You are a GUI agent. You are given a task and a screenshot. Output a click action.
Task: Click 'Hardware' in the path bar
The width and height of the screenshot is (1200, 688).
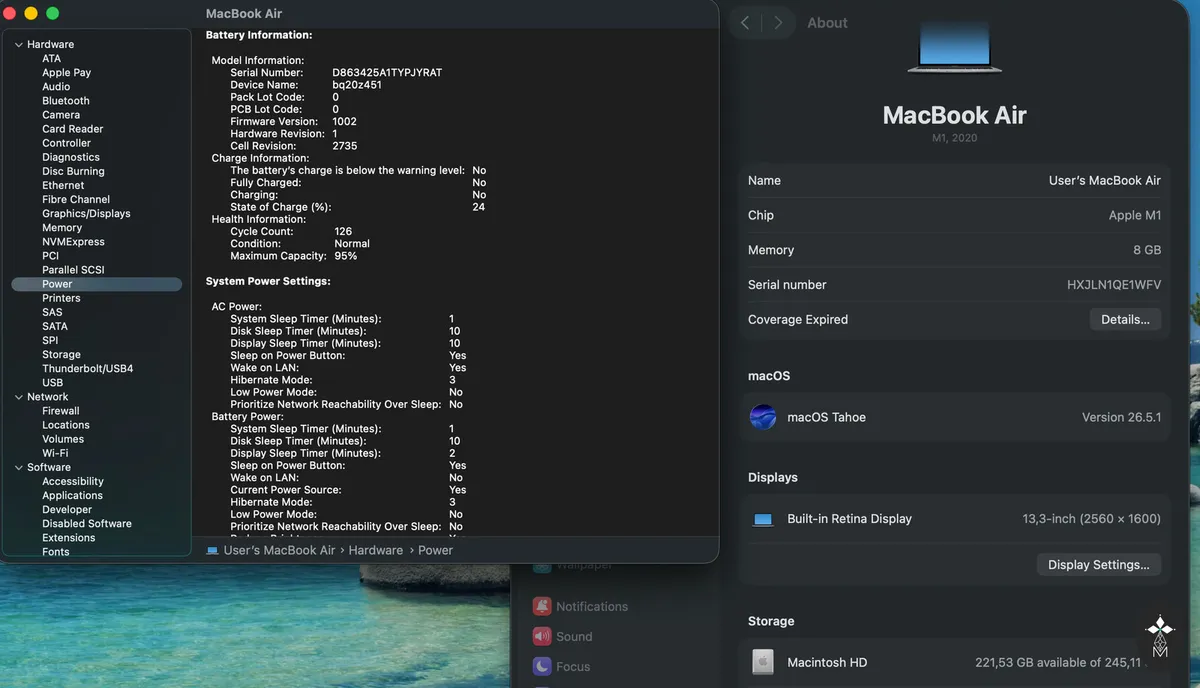[x=376, y=550]
